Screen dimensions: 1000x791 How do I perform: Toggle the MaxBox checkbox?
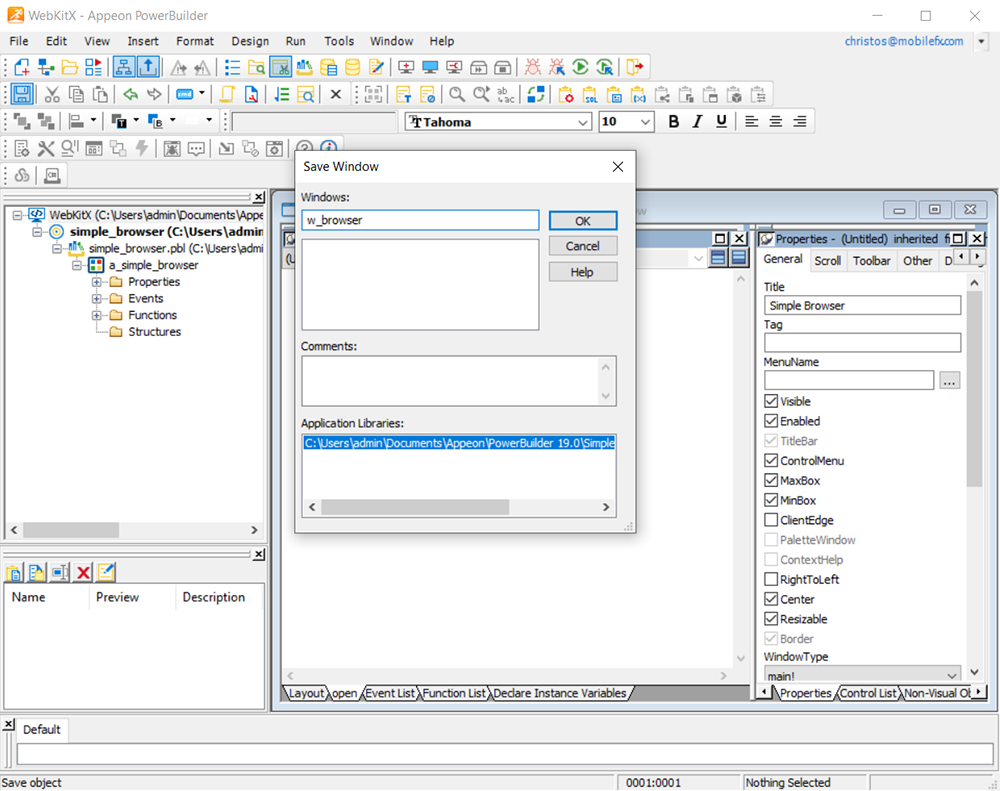pyautogui.click(x=771, y=480)
